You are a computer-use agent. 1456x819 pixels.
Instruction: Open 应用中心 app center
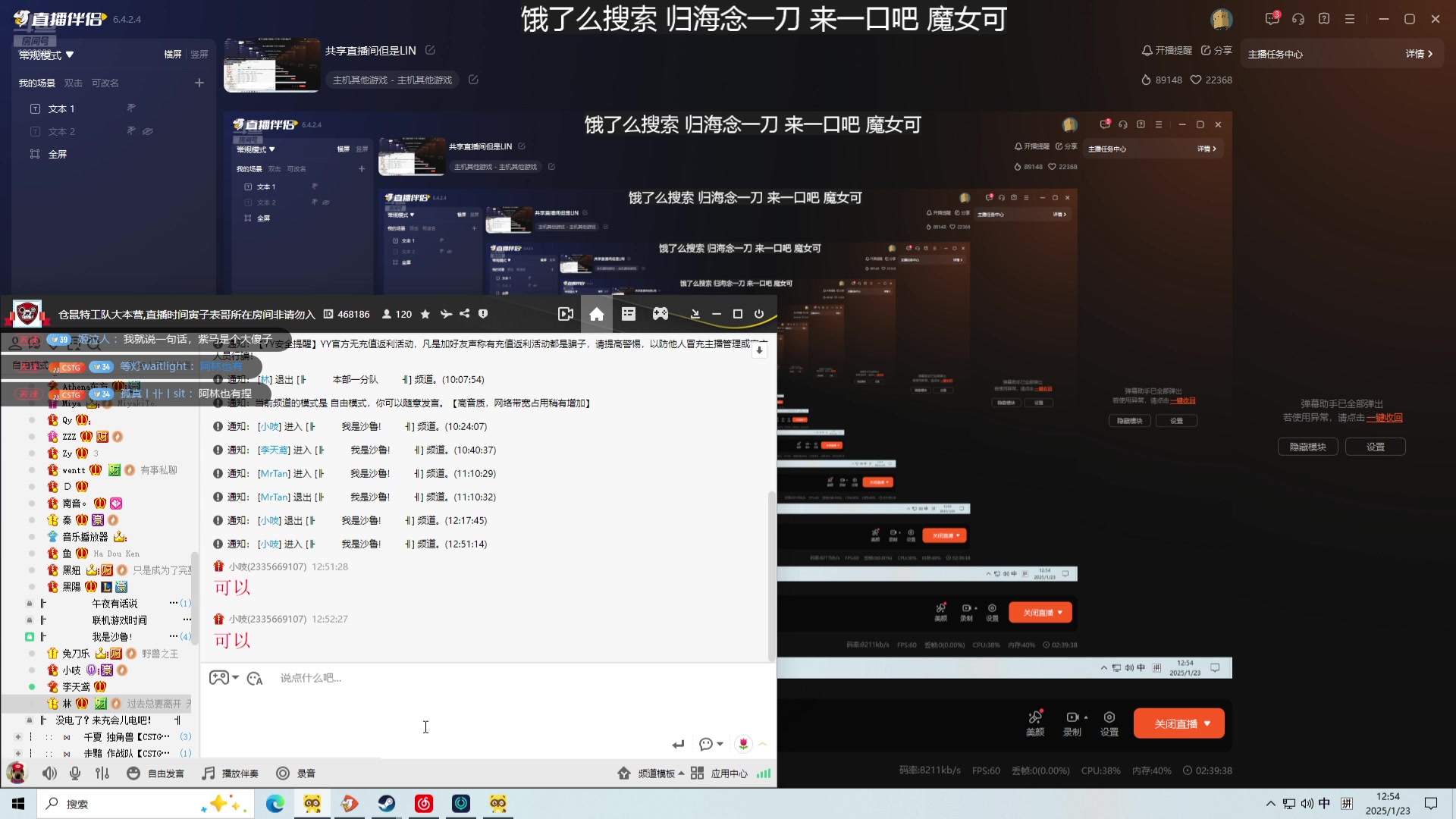[719, 773]
